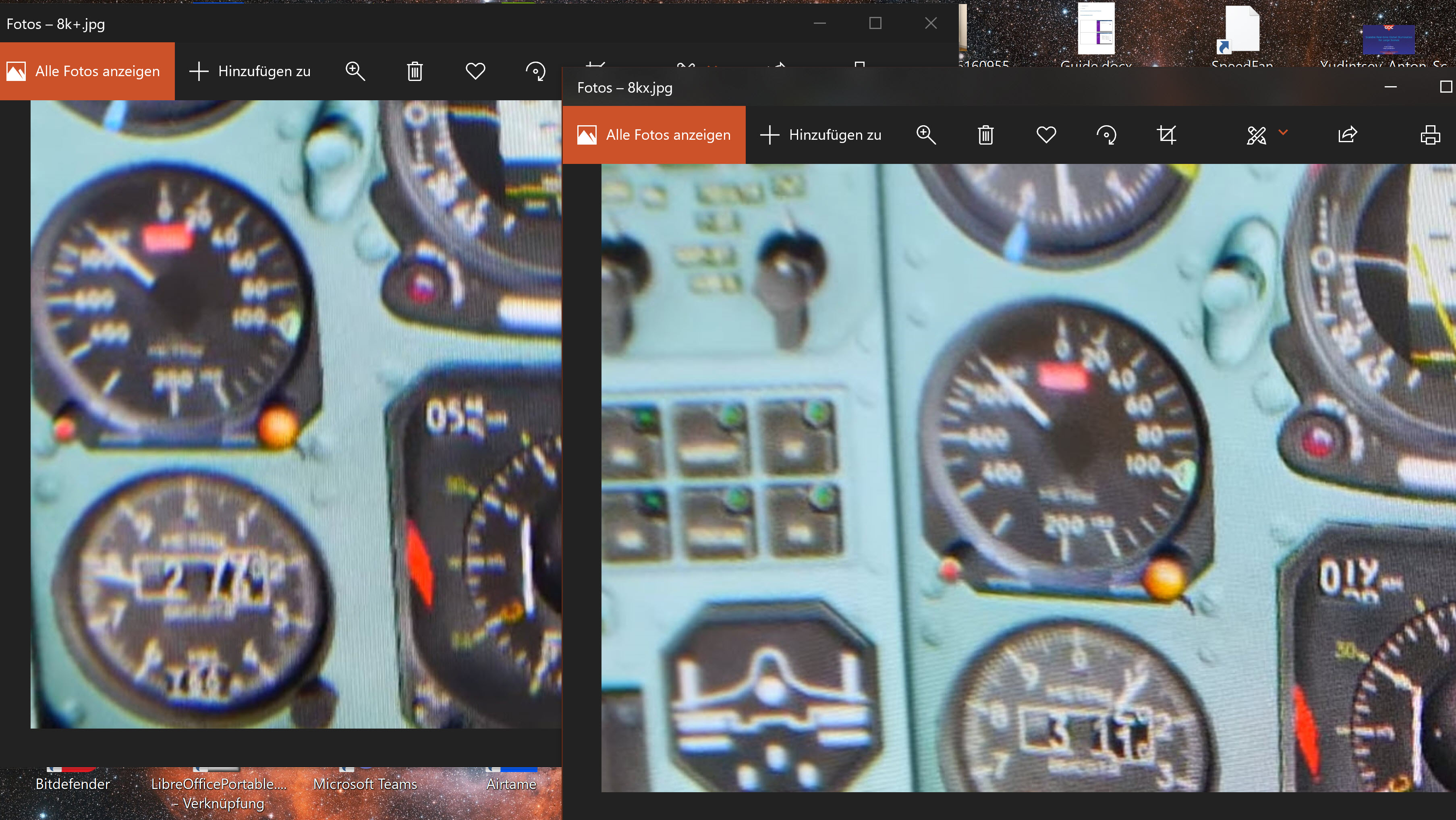Click print icon in 8kx.jpg window

coord(1430,135)
